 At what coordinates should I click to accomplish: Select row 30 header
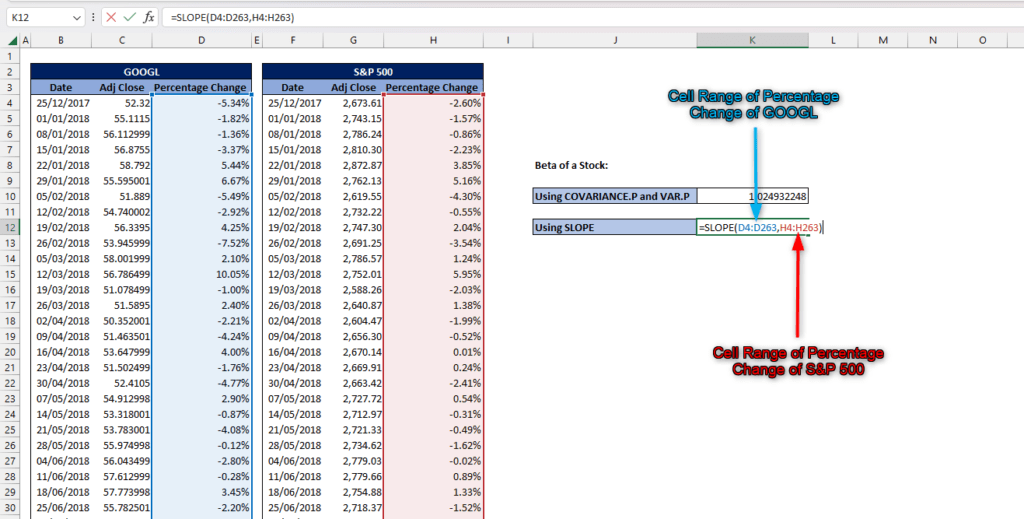pyautogui.click(x=10, y=507)
